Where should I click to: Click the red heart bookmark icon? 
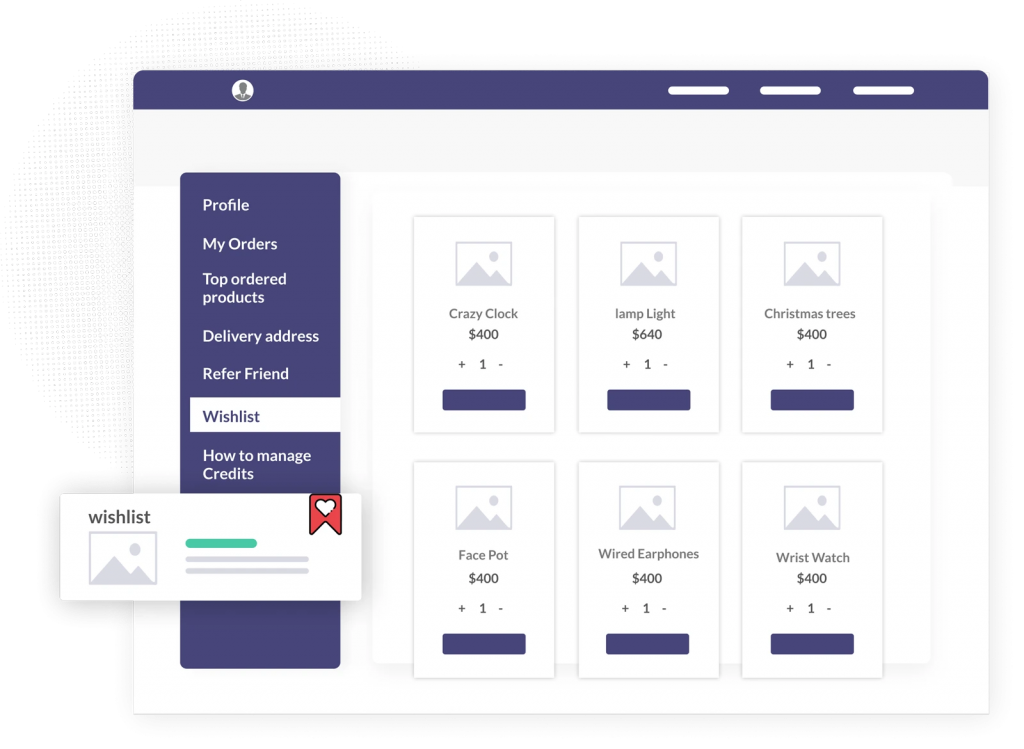point(325,514)
